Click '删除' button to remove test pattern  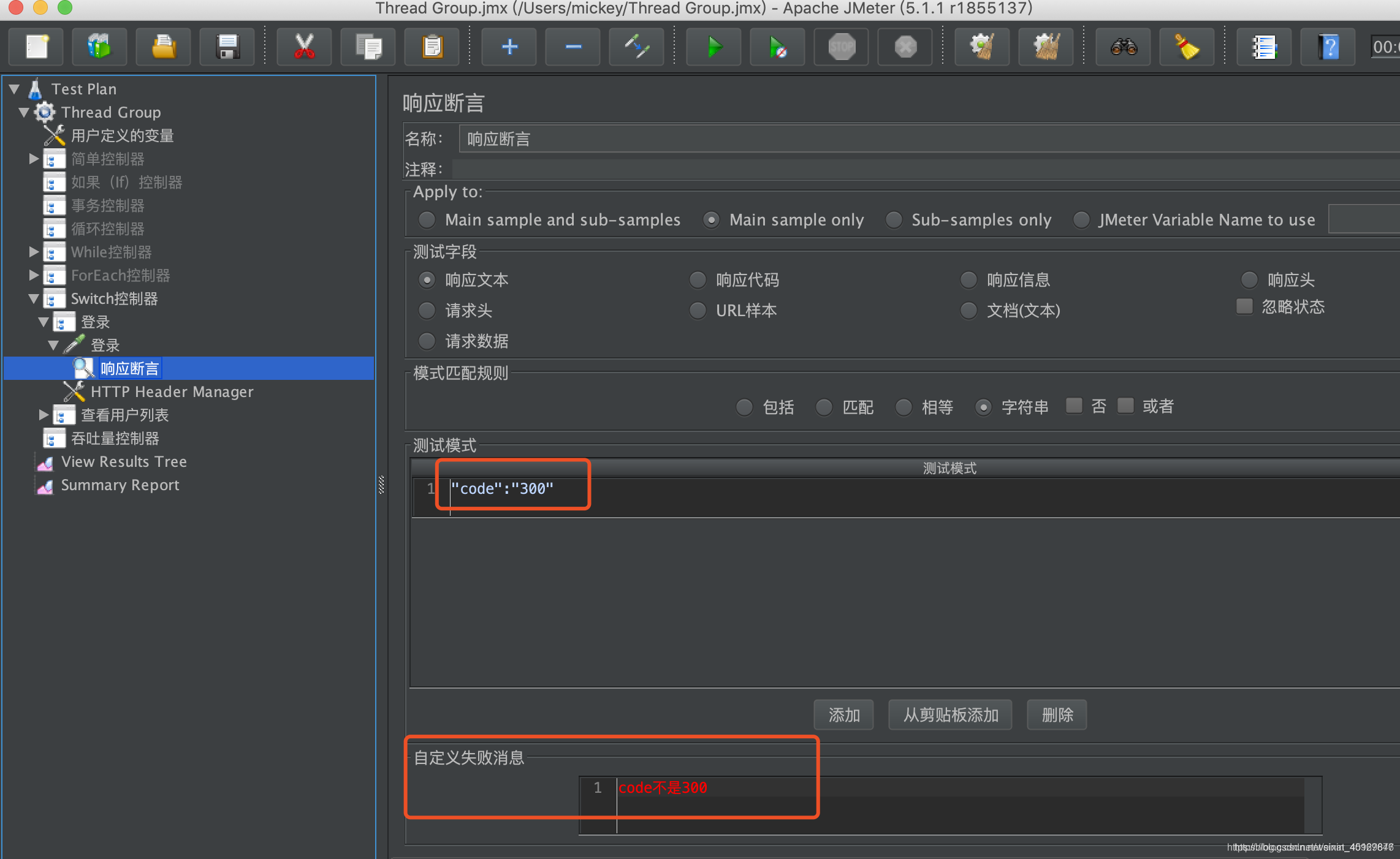[x=1057, y=714]
